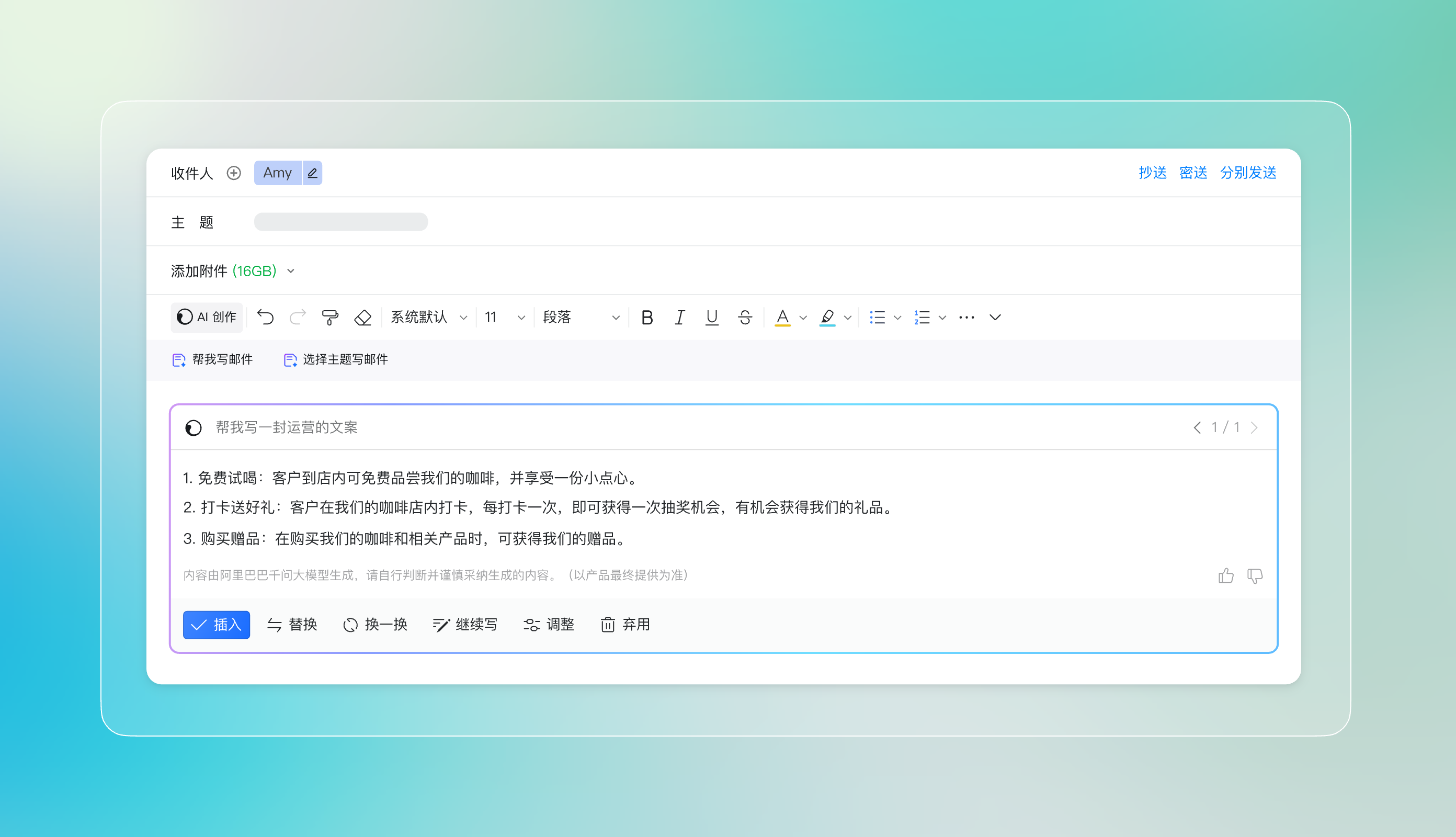Toggle italic formatting

679,318
